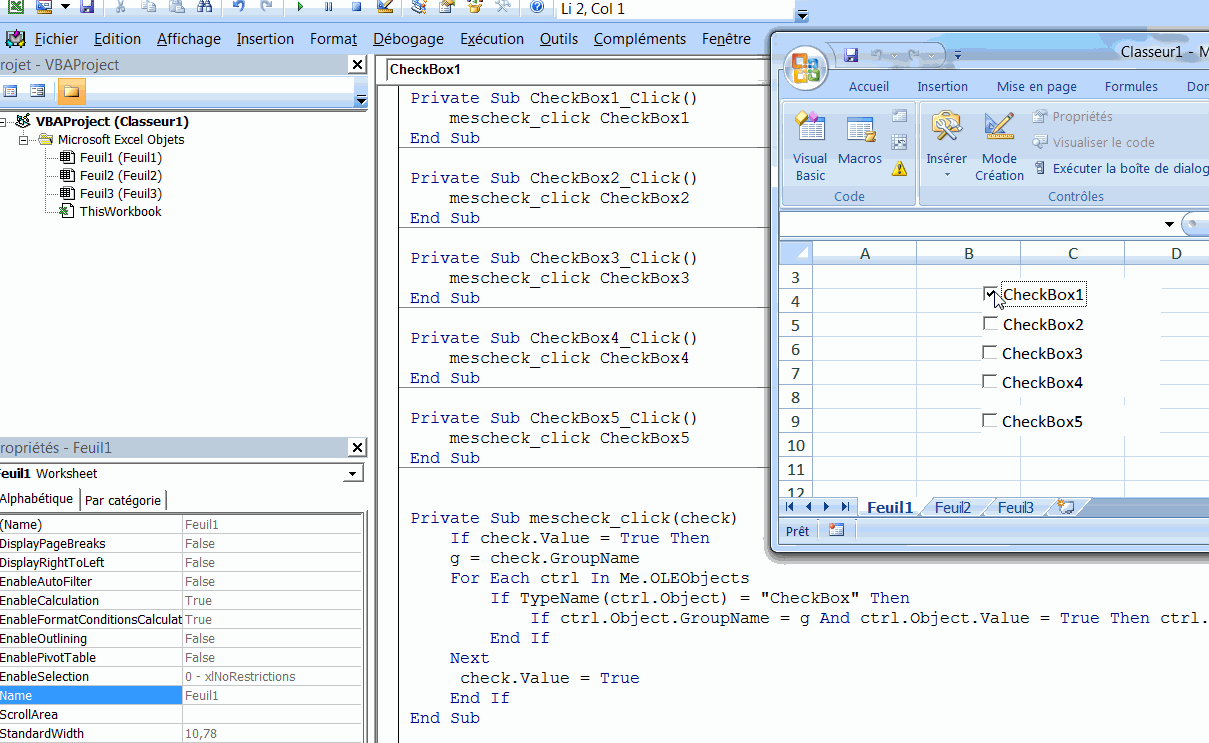Check the CheckBox5 checkbox on the sheet
1209x743 pixels.
pos(990,420)
